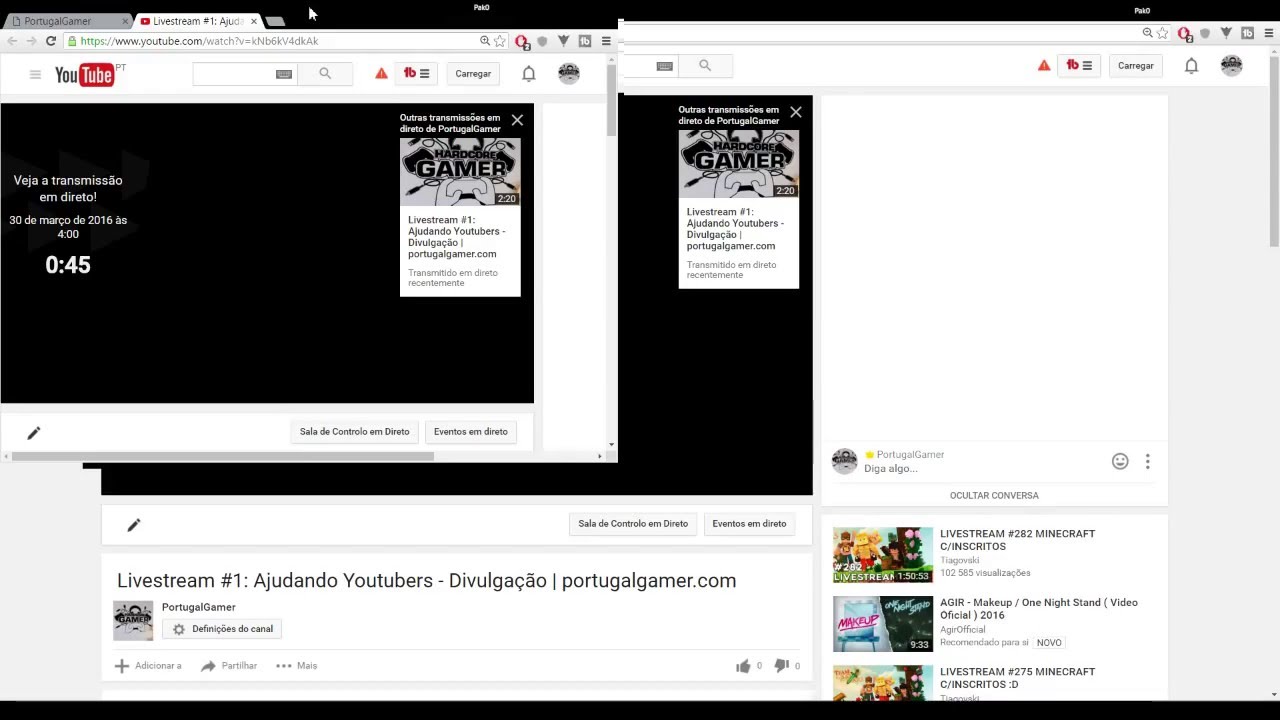
Task: Click keyboard icon in back window search
Action: [x=664, y=66]
